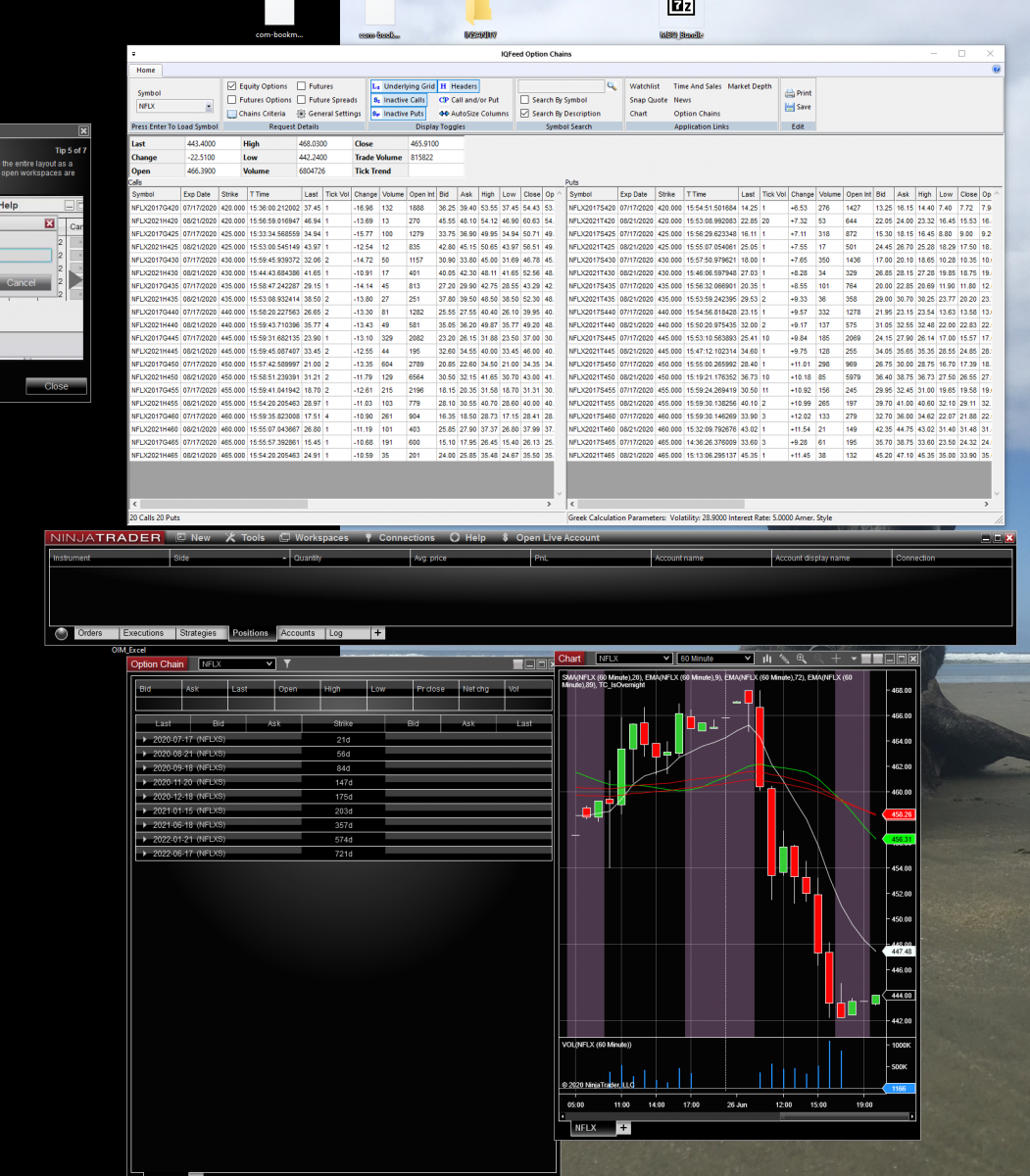Add new tab in NinjaTrader control center
Viewport: 1030px width, 1176px height.
tap(378, 633)
